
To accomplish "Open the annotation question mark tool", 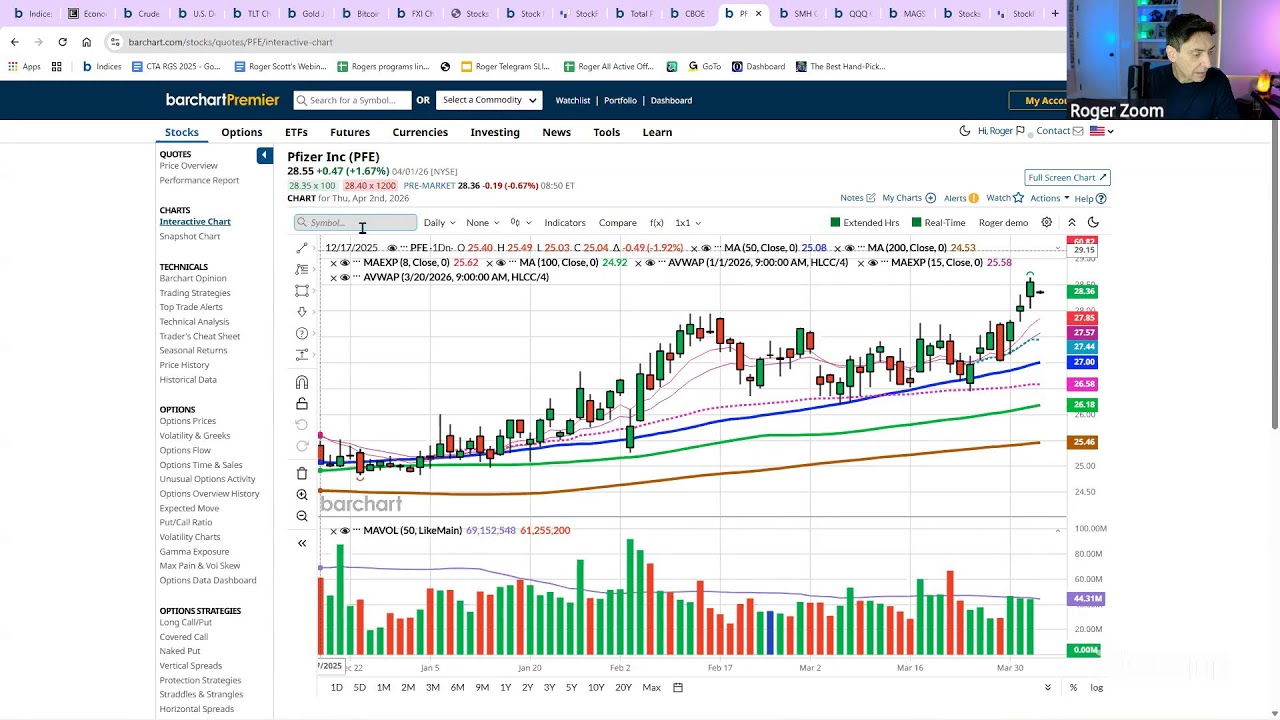I will pyautogui.click(x=302, y=333).
